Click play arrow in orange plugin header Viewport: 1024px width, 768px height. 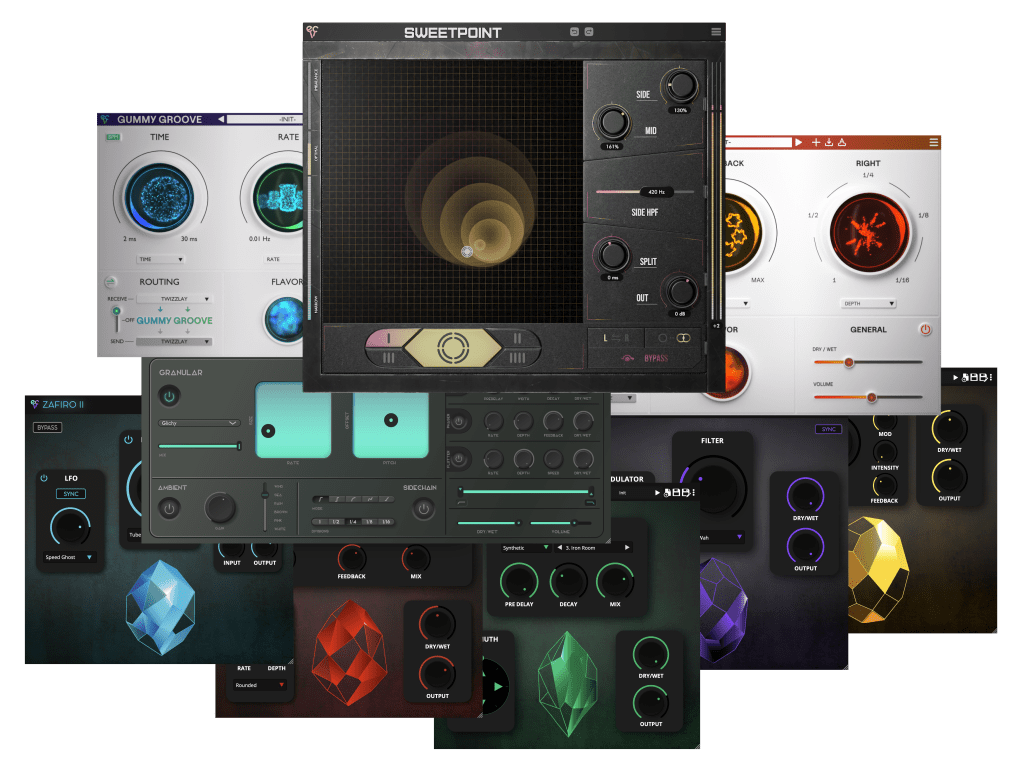(798, 142)
